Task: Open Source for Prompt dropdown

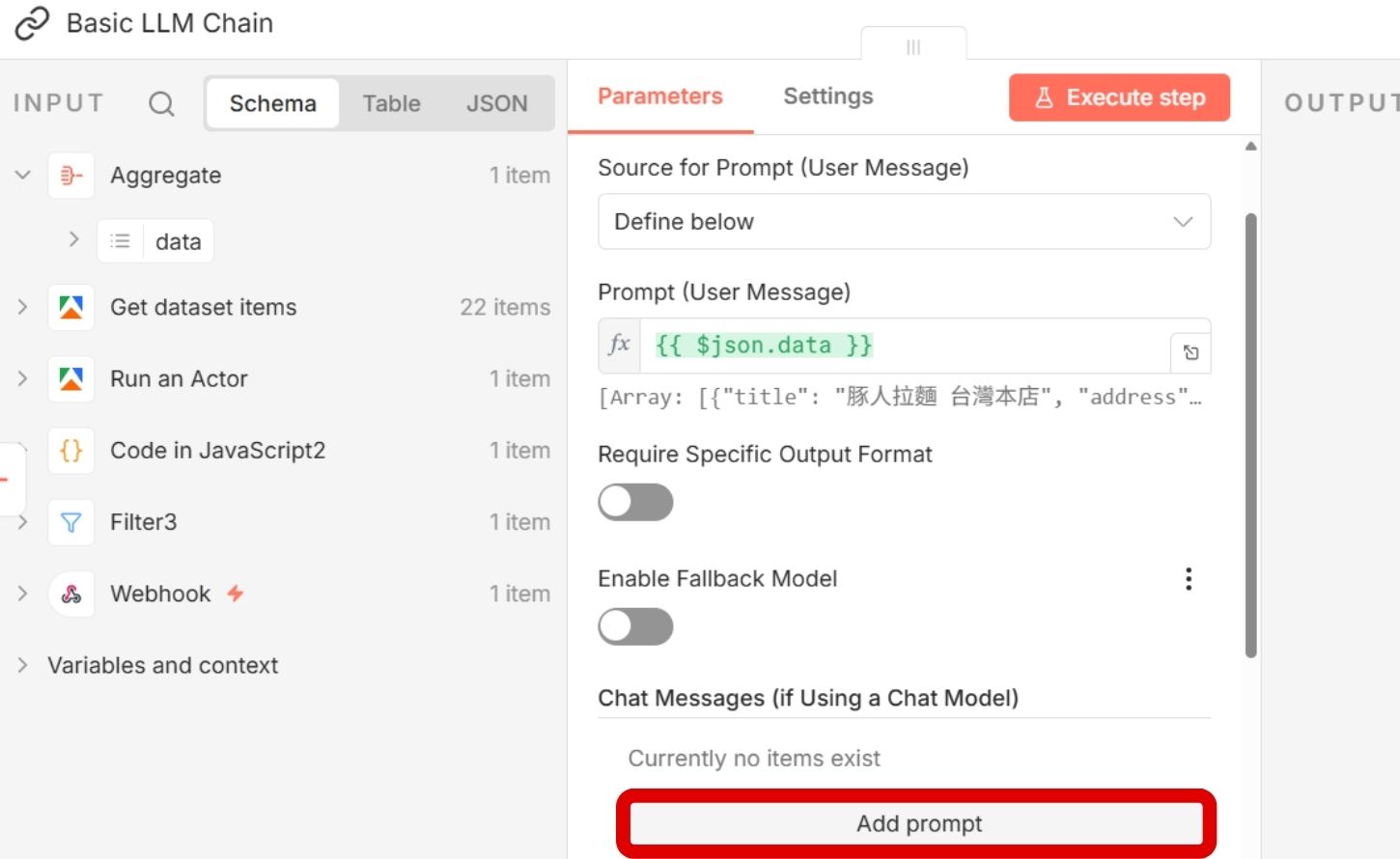Action: point(904,222)
